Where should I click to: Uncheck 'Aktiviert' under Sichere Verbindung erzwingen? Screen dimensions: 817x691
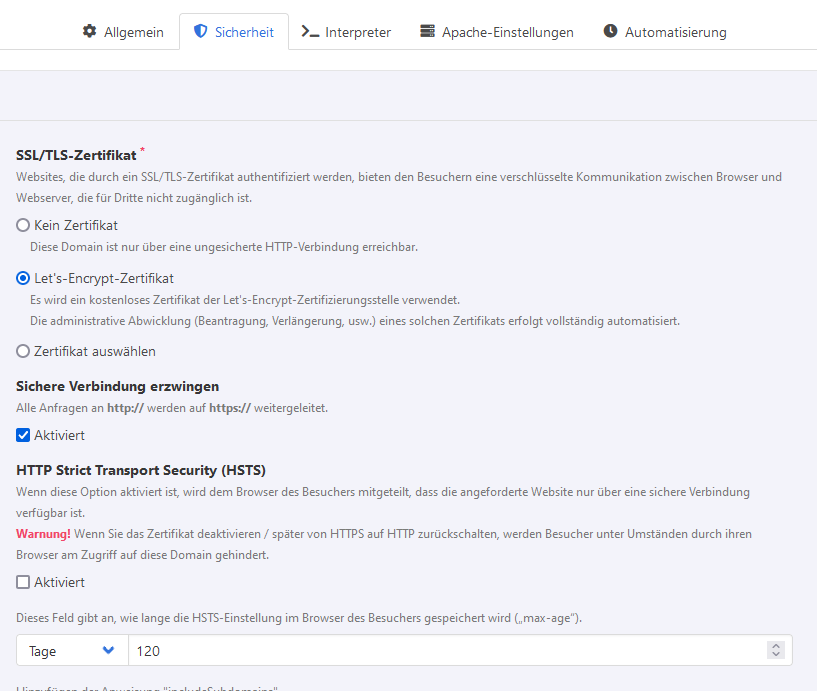click(x=23, y=435)
